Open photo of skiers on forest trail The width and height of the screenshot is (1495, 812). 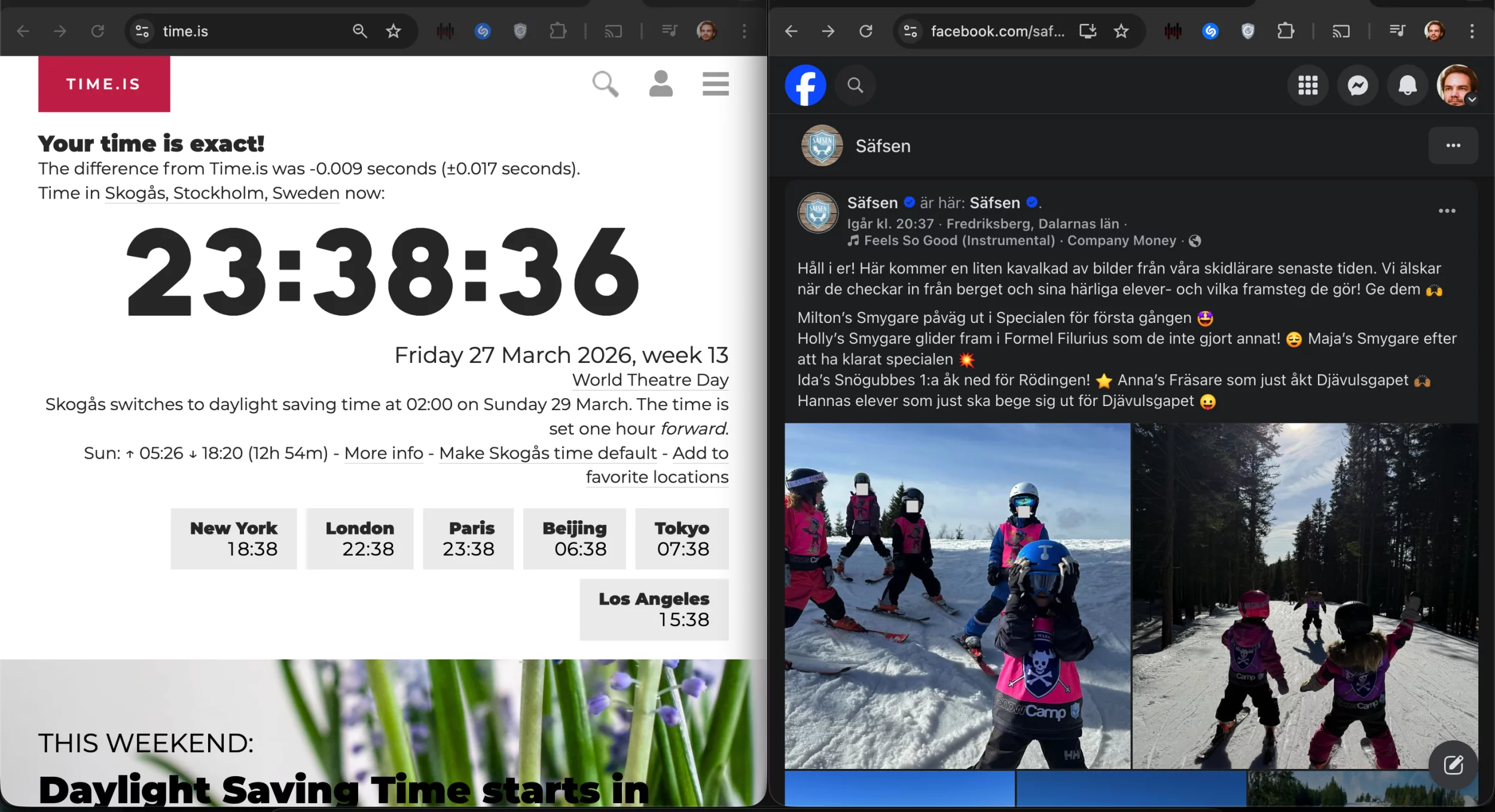pyautogui.click(x=1305, y=596)
